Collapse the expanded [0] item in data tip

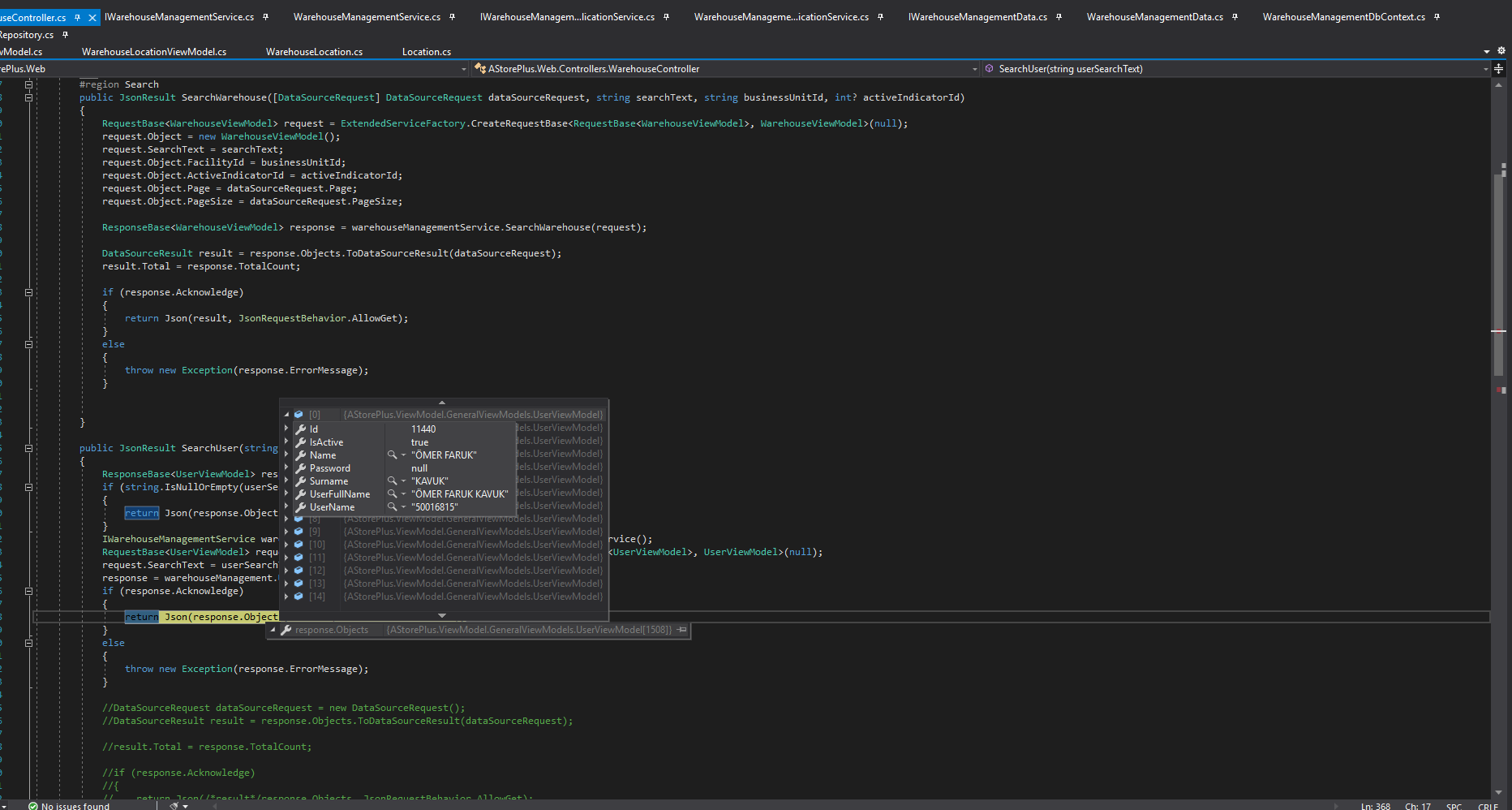(286, 415)
